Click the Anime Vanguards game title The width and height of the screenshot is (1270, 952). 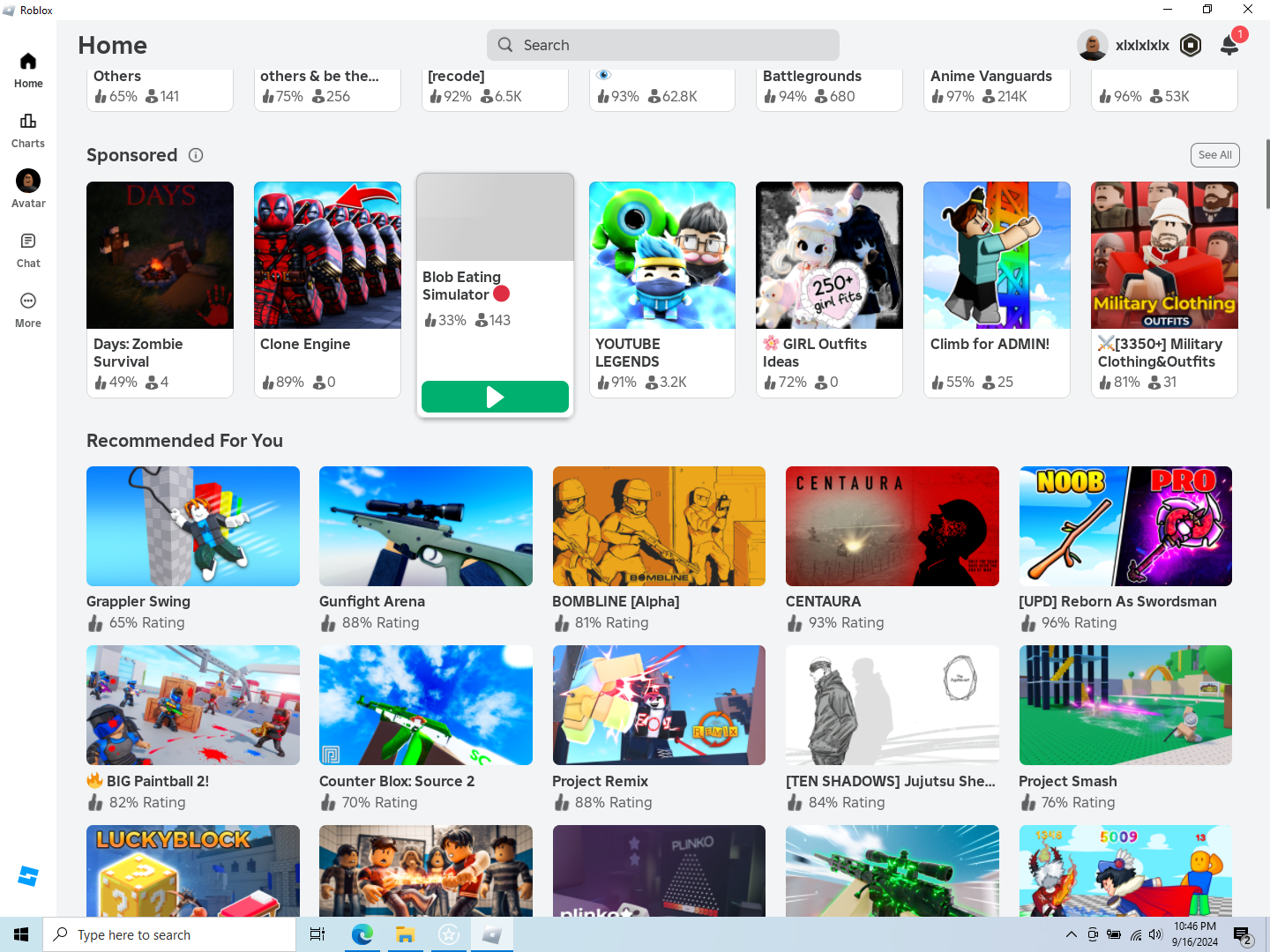tap(991, 76)
